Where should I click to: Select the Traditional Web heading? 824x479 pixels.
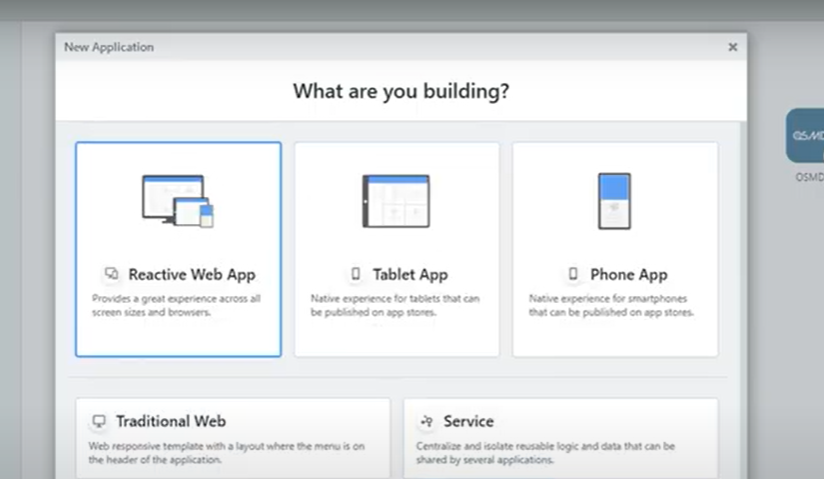pos(170,422)
